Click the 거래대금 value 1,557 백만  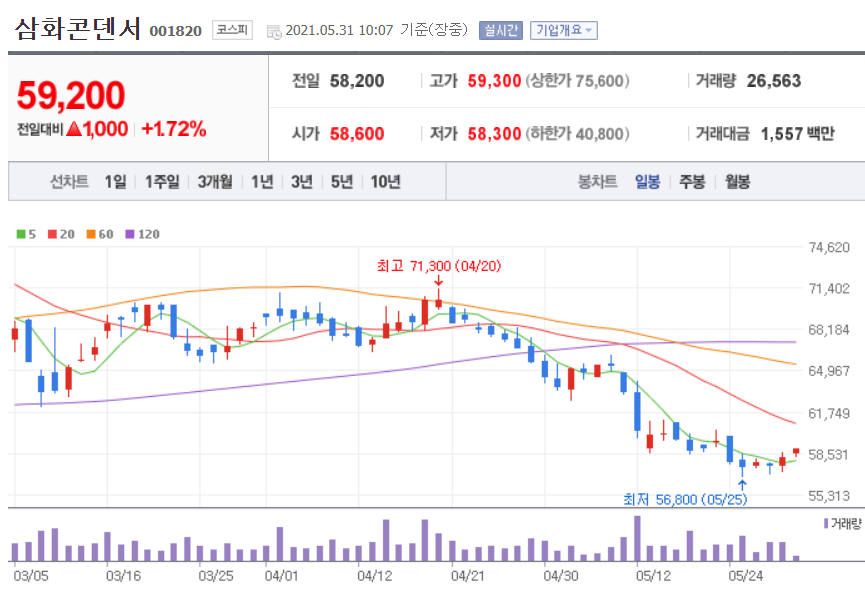pyautogui.click(x=798, y=134)
